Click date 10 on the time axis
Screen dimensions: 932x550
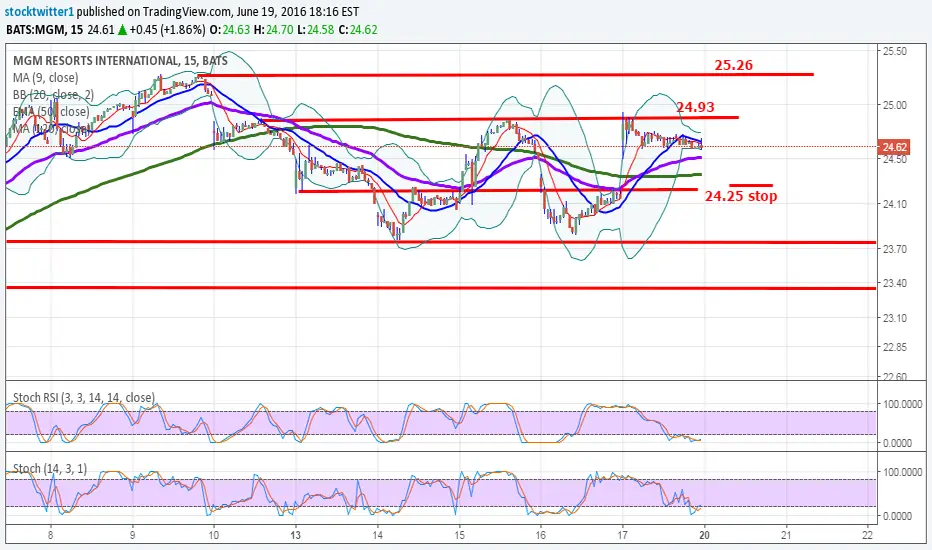coord(213,535)
